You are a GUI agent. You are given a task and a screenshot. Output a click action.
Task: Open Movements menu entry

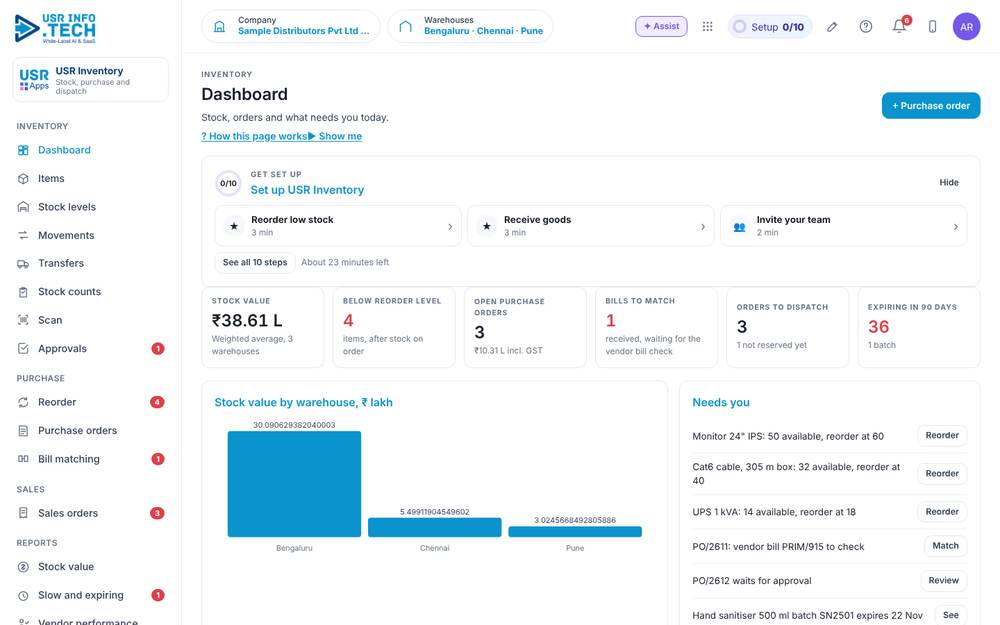tap(91, 235)
